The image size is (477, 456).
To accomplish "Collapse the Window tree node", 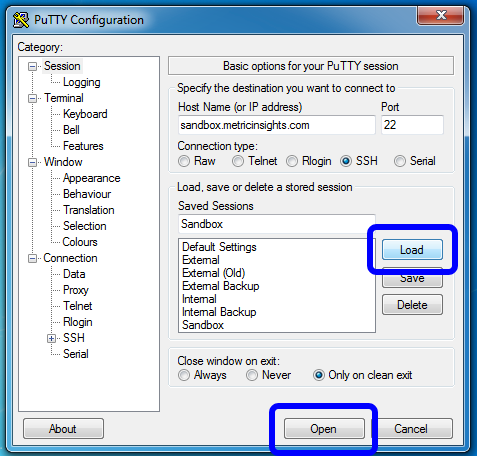I will (x=32, y=162).
